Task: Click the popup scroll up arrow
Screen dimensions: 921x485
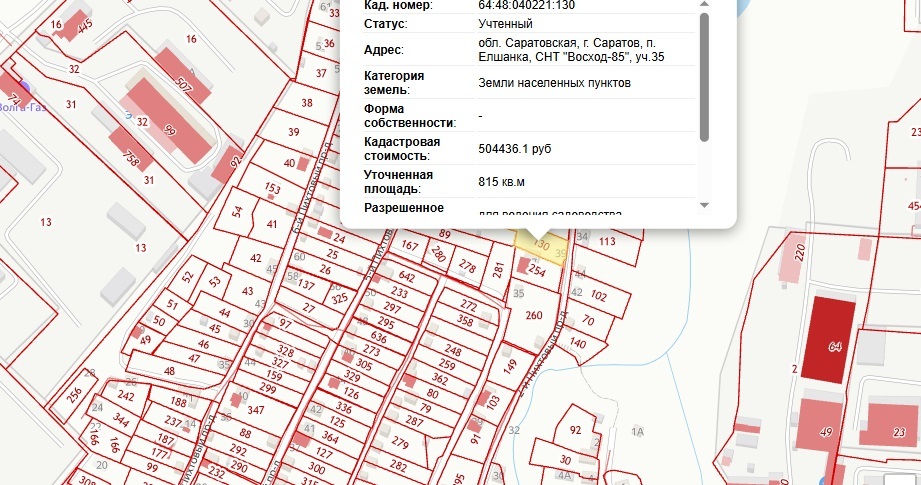Action: click(704, 5)
